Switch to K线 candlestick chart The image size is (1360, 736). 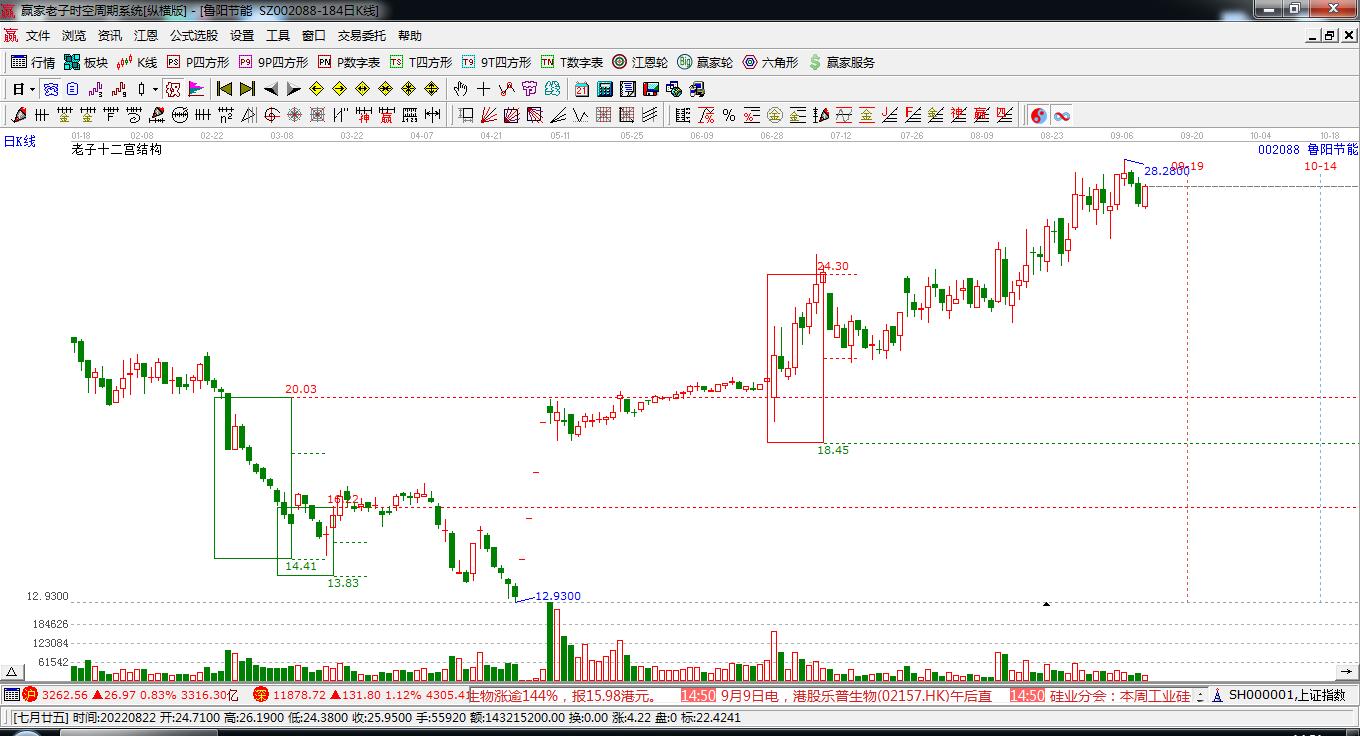[x=137, y=62]
